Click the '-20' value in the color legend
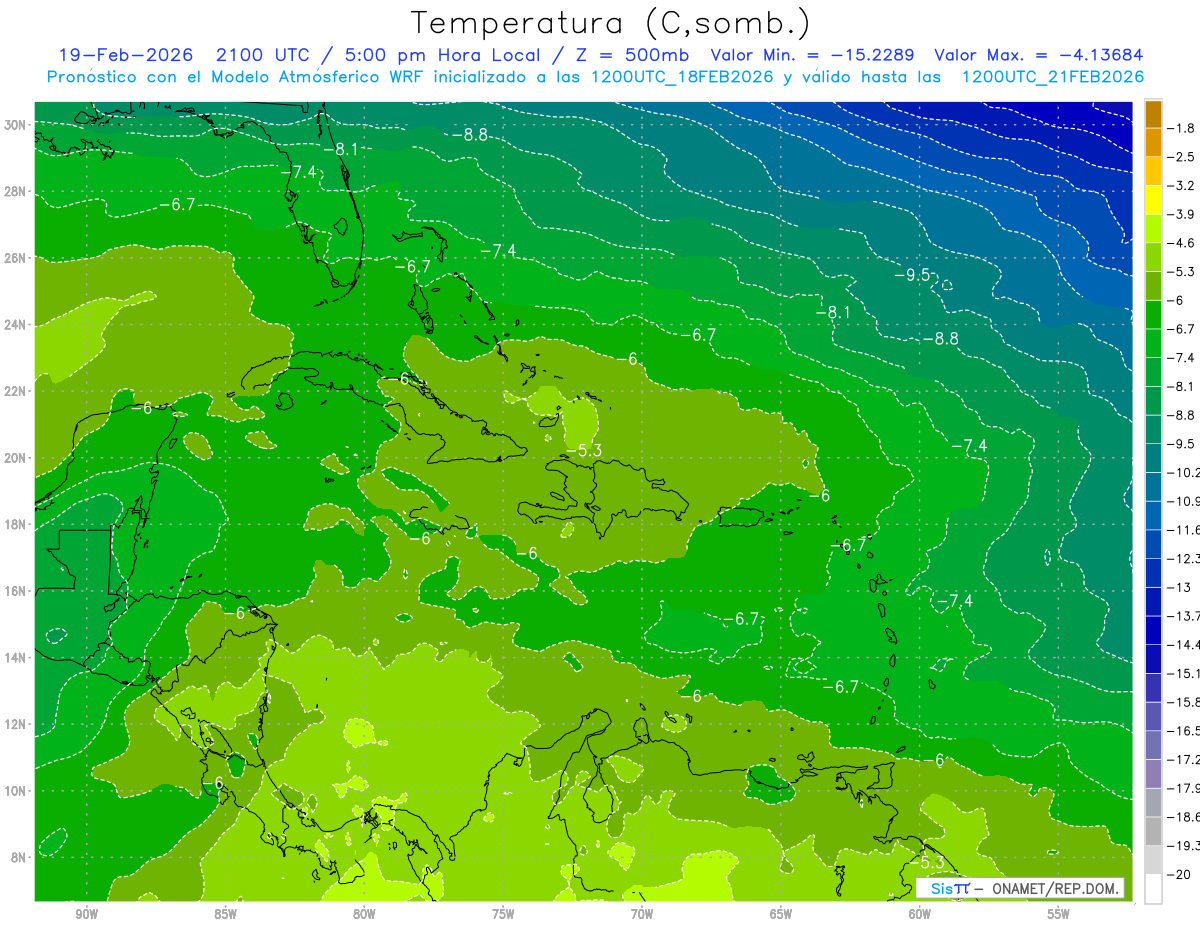The height and width of the screenshot is (927, 1200). (x=1177, y=874)
